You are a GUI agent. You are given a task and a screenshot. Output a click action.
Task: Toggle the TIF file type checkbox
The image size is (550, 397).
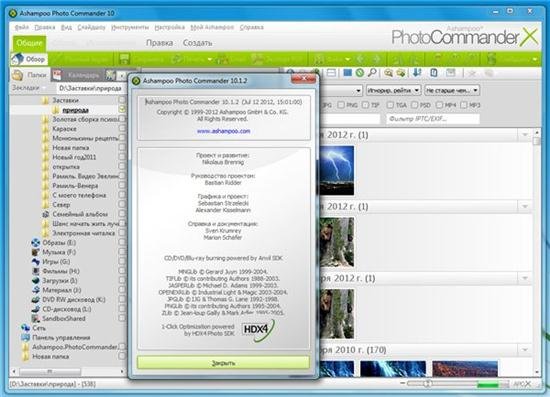pyautogui.click(x=365, y=105)
